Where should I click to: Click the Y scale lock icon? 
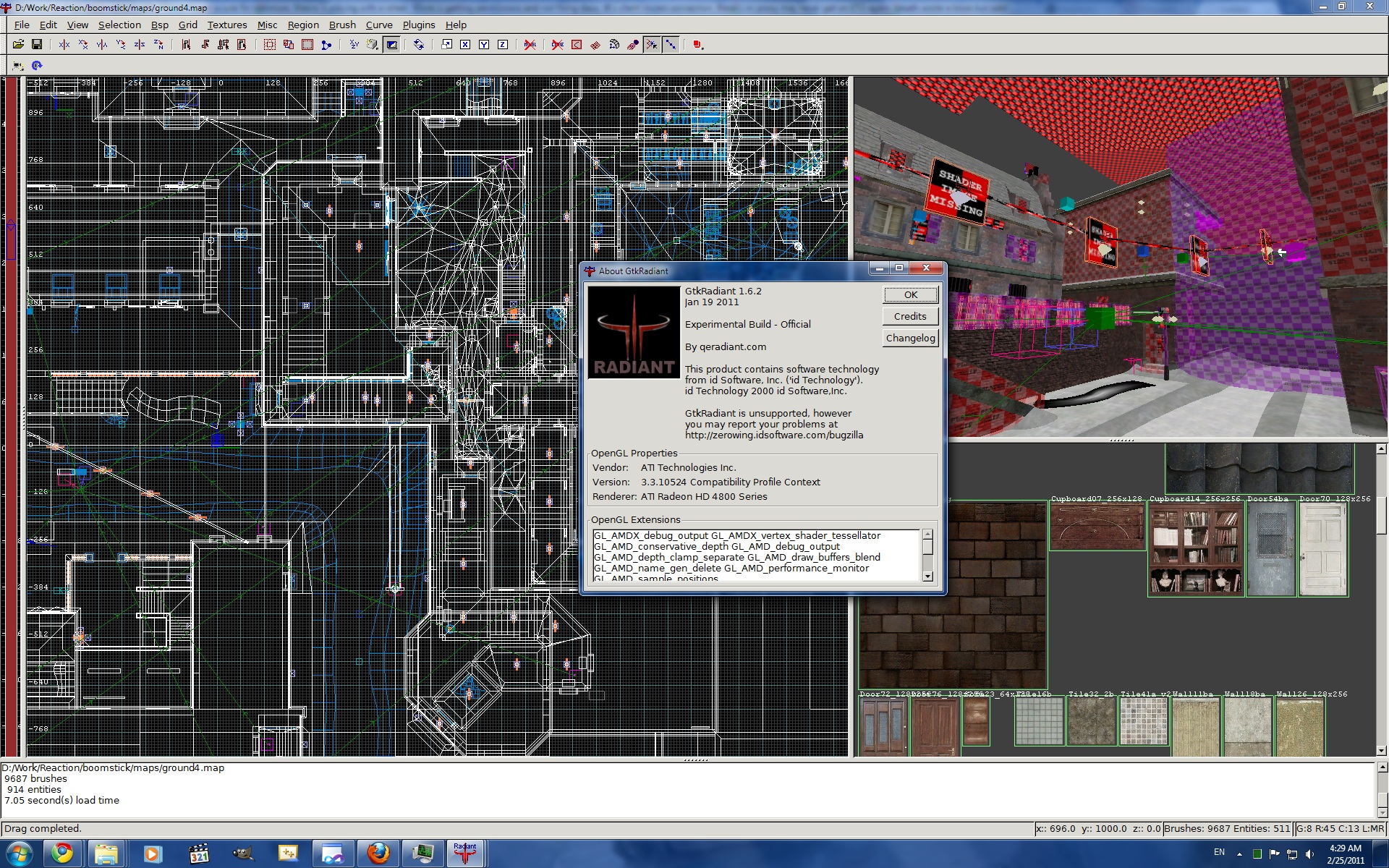[x=484, y=45]
